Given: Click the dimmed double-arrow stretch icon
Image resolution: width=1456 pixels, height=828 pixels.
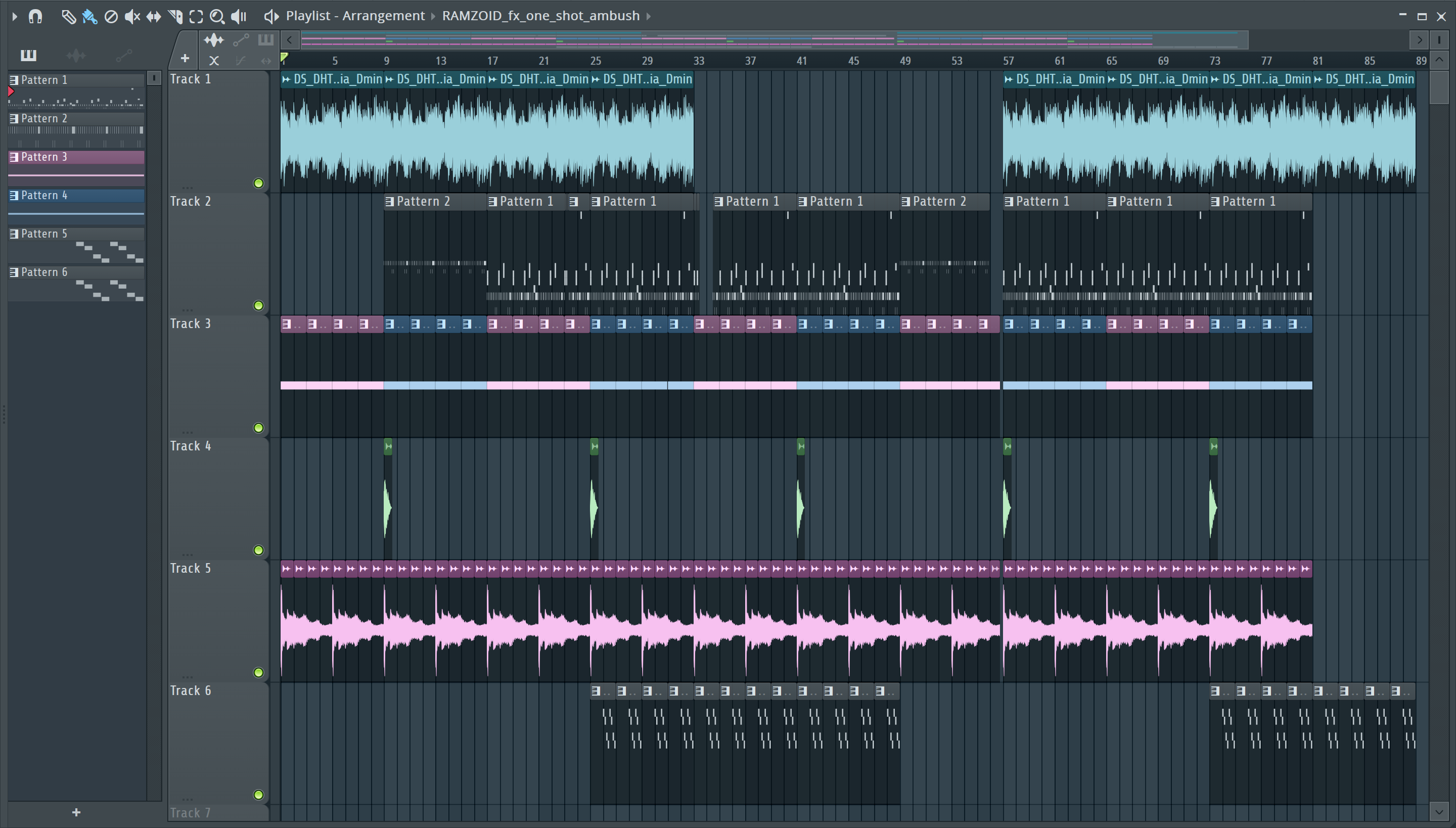Looking at the screenshot, I should (x=265, y=60).
